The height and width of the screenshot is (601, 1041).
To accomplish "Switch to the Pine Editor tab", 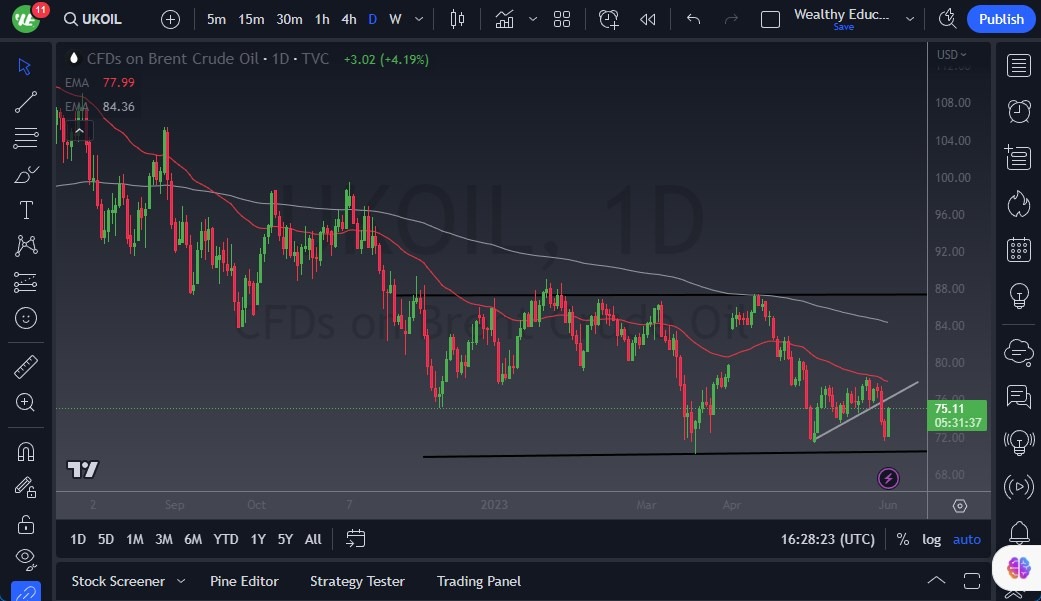I will pyautogui.click(x=244, y=581).
